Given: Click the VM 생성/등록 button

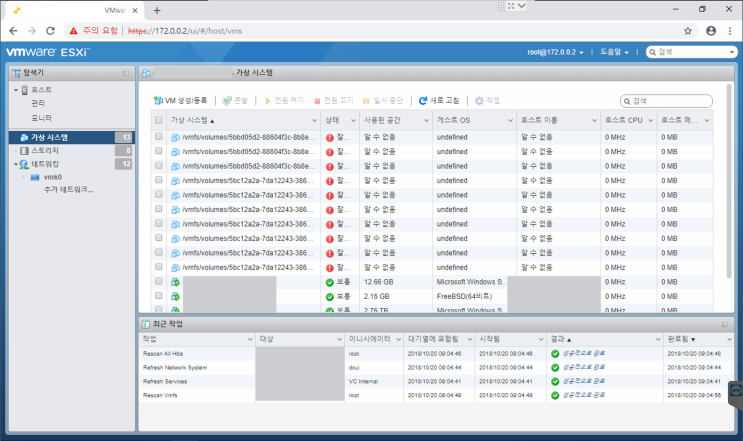Looking at the screenshot, I should click(180, 100).
